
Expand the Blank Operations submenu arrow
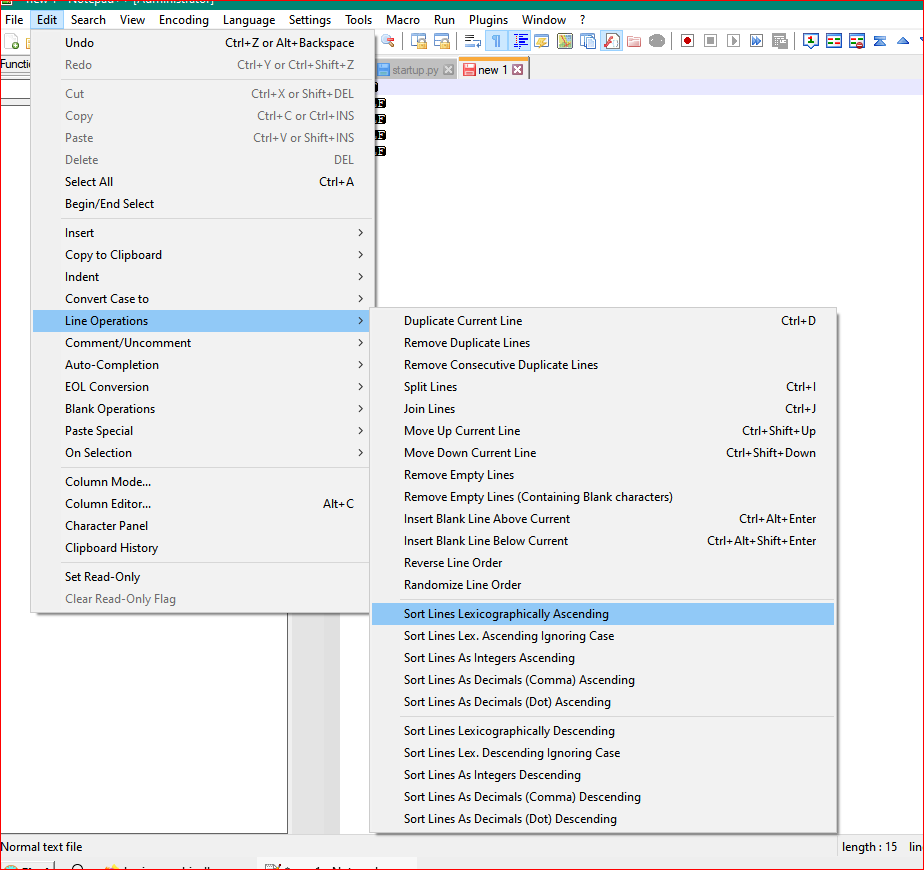click(x=361, y=408)
